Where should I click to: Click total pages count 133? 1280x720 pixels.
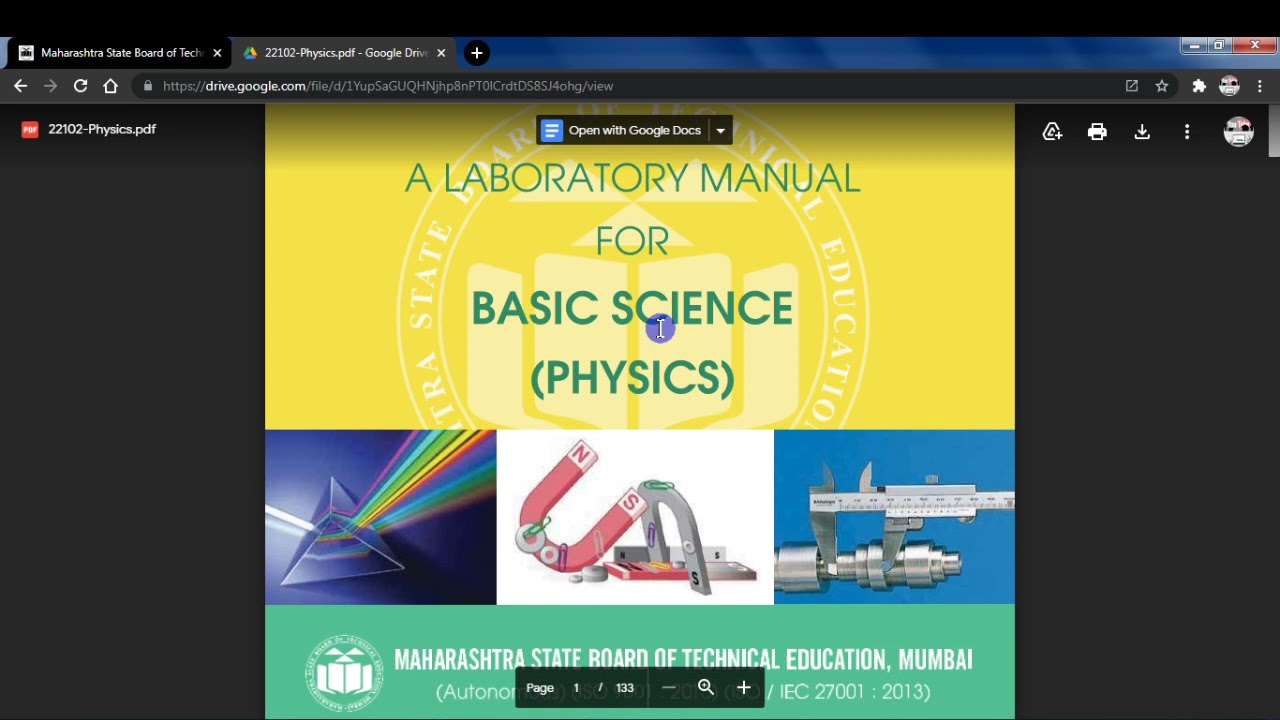point(625,688)
